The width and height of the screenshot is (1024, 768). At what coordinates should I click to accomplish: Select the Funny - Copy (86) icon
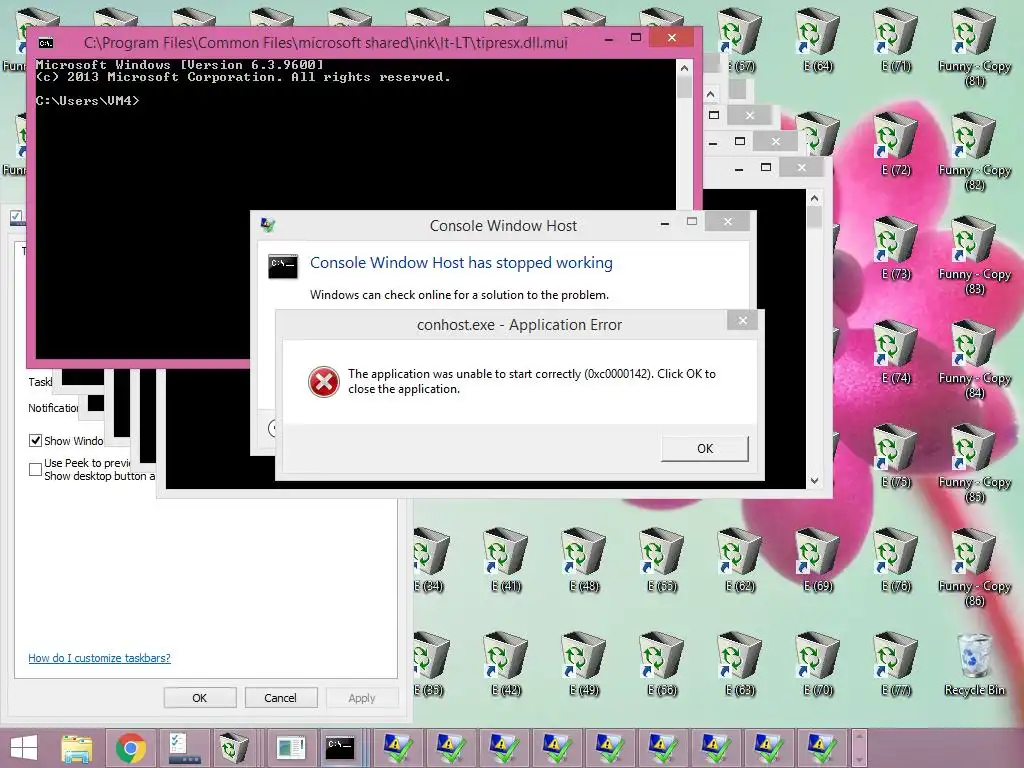(x=974, y=568)
